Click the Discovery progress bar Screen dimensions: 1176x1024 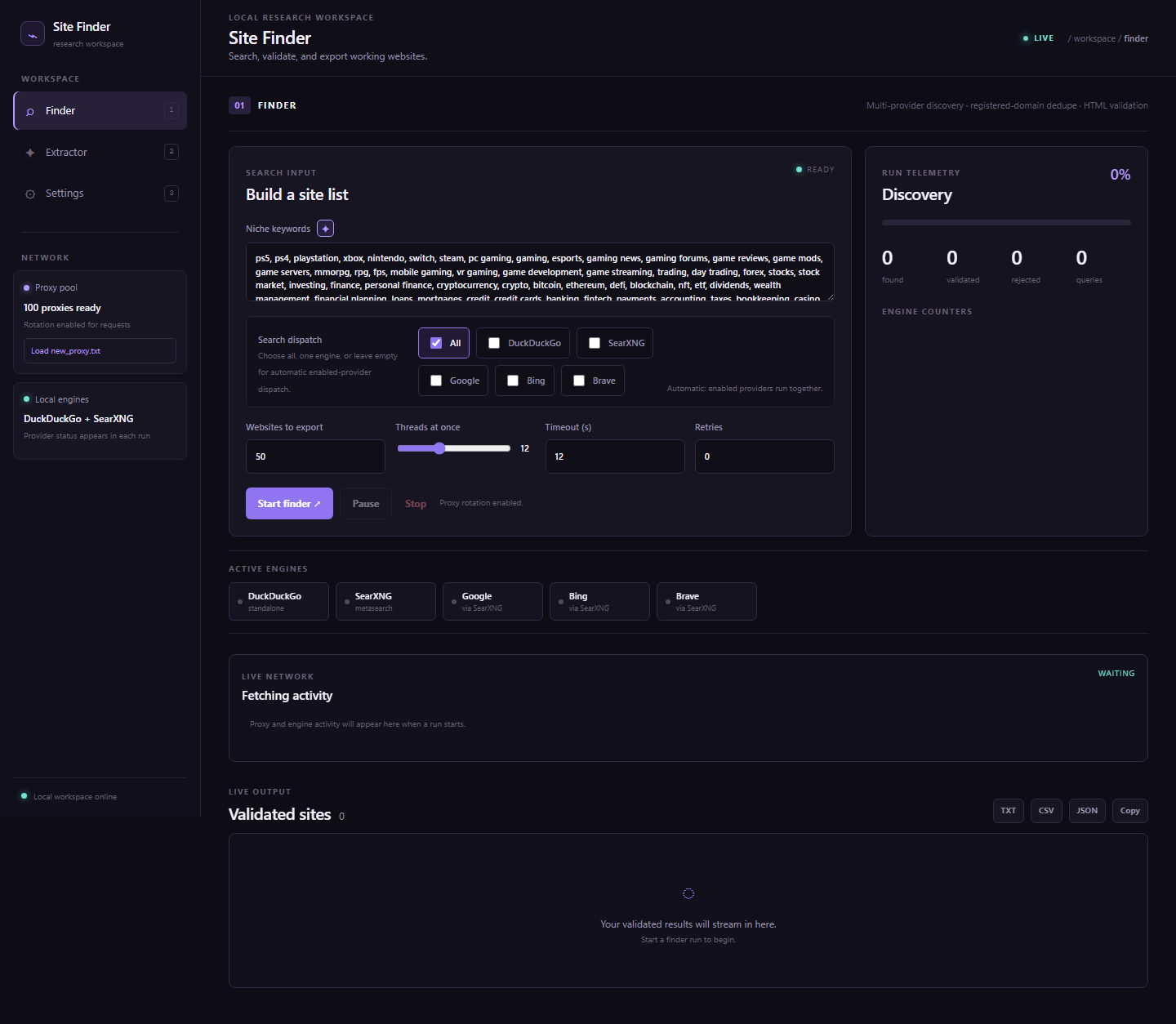pyautogui.click(x=1006, y=222)
